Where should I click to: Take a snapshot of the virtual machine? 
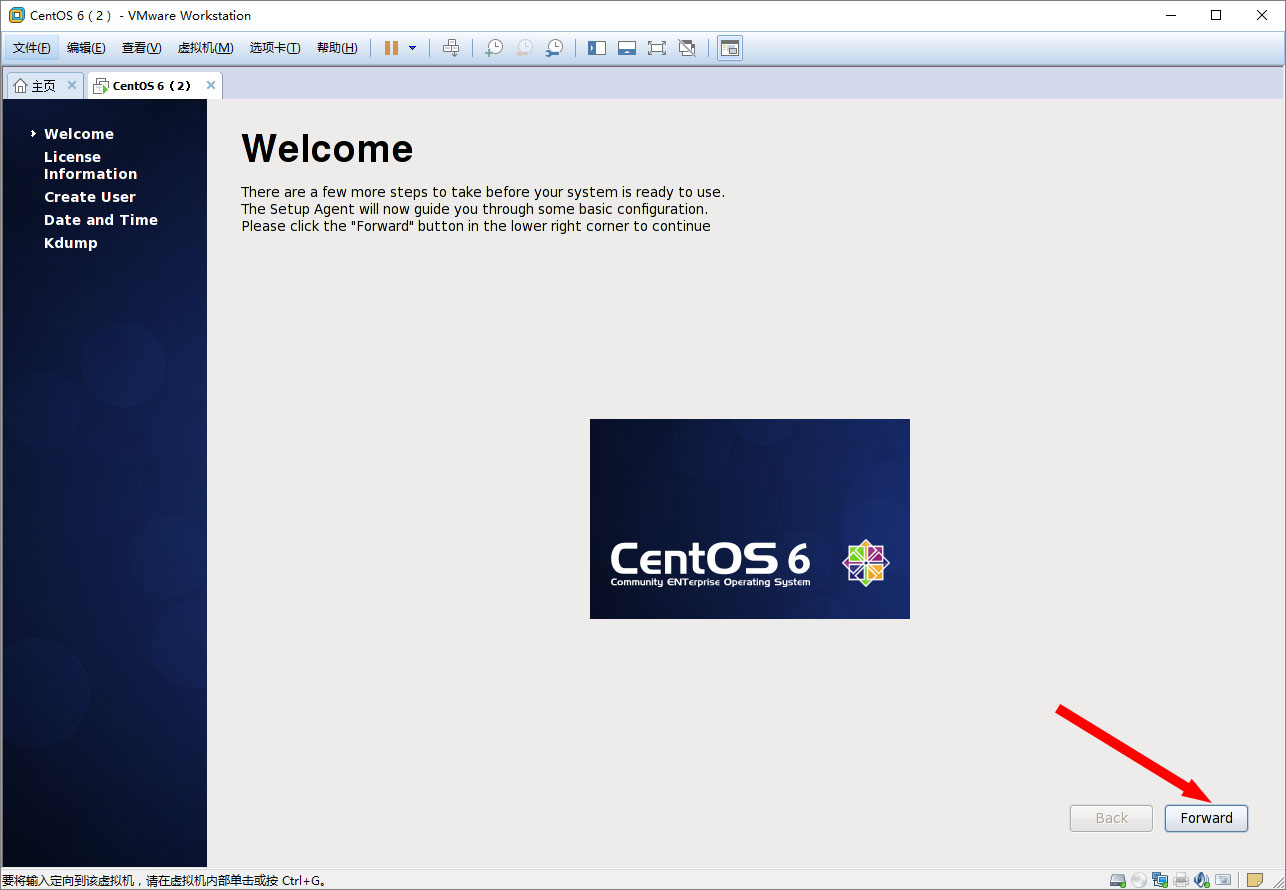pos(494,48)
